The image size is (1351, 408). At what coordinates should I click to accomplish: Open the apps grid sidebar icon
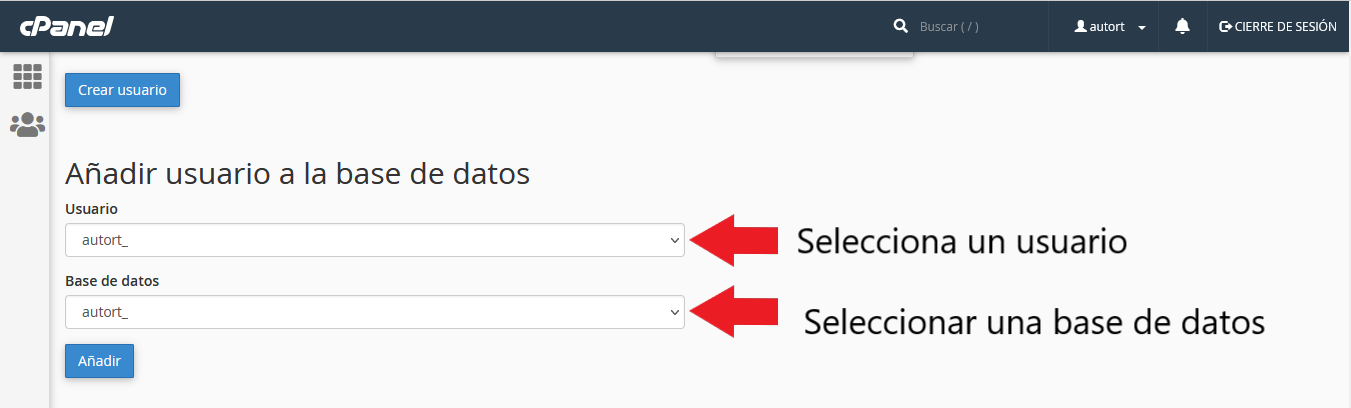pyautogui.click(x=27, y=76)
